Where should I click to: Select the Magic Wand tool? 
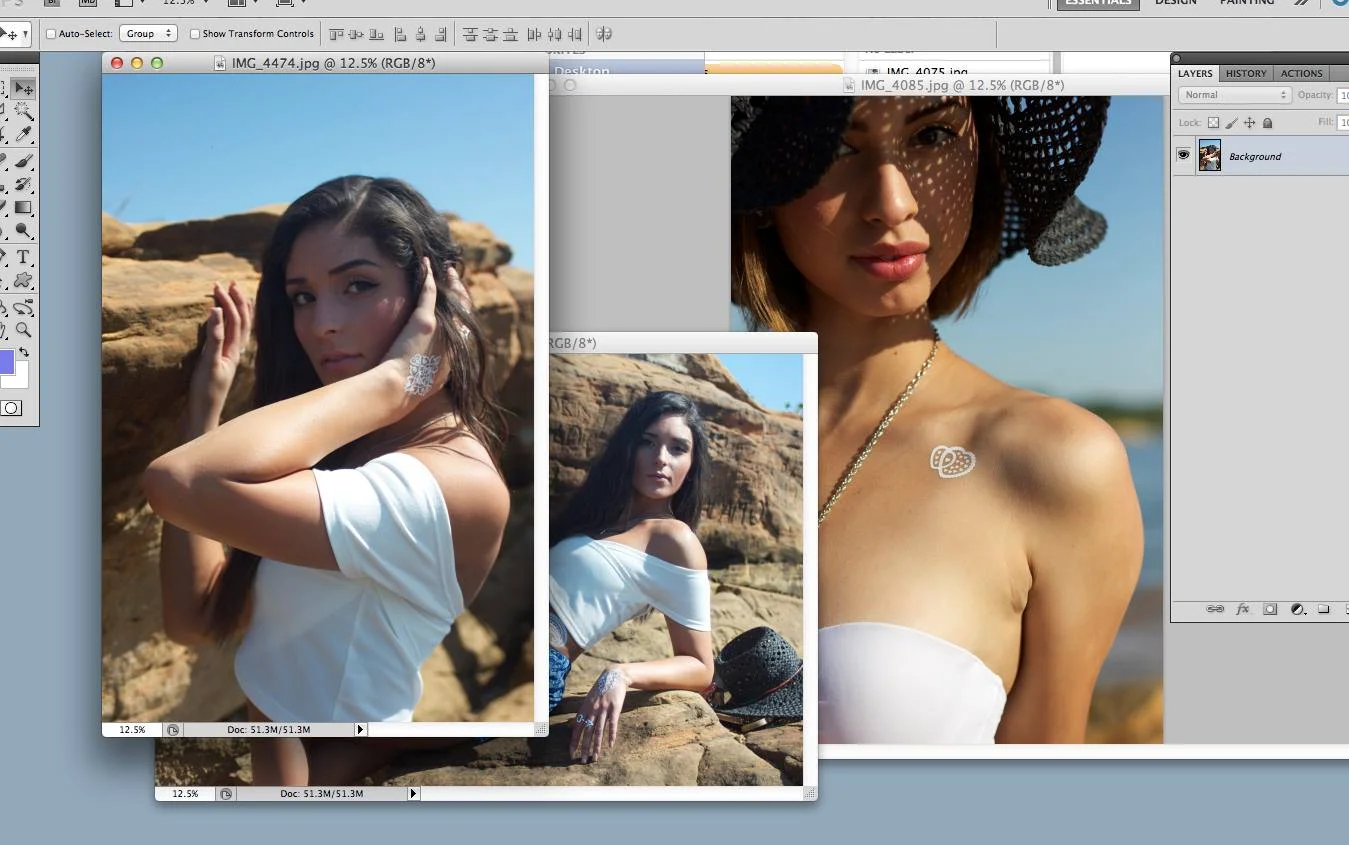coord(23,110)
